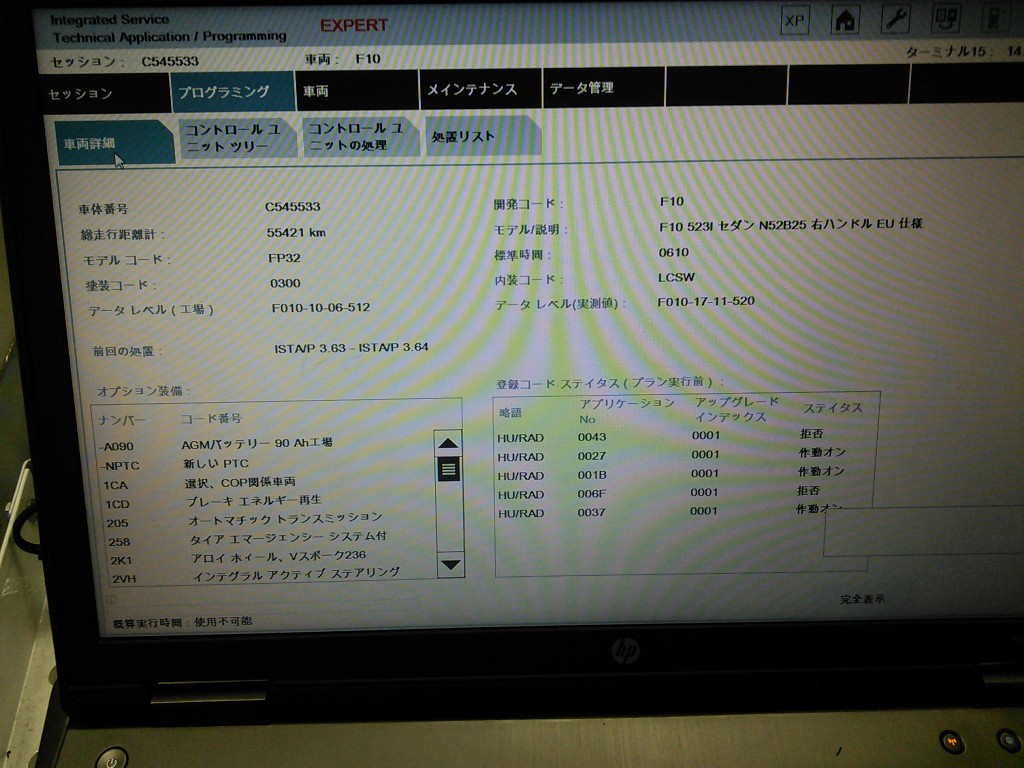The width and height of the screenshot is (1024, 768).
Task: Select option row -A090 AGMバッテリー
Action: (266, 444)
